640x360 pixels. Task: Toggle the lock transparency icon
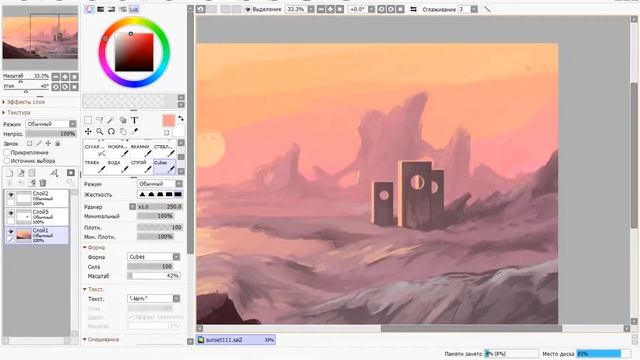click(29, 144)
